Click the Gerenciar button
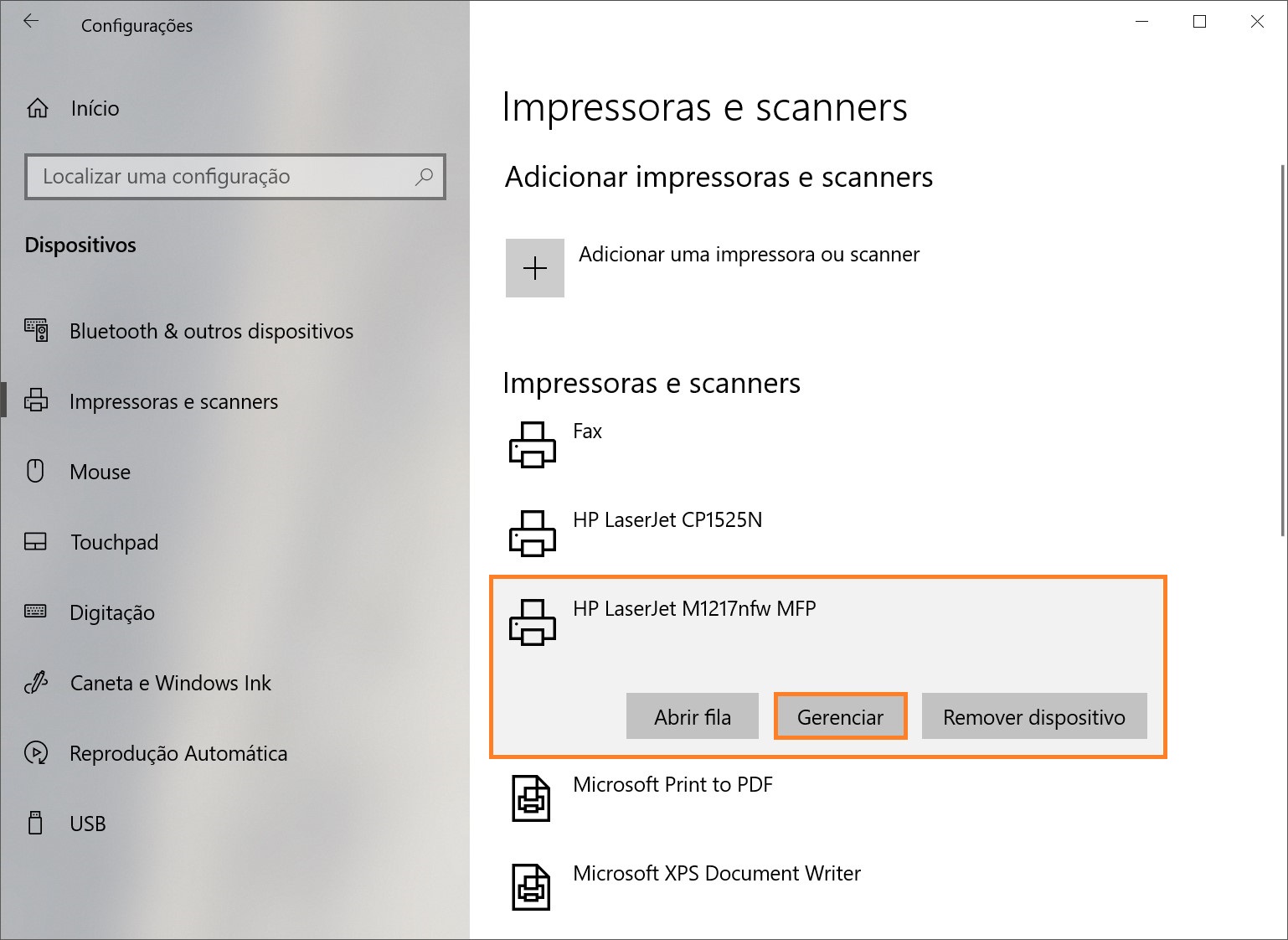Viewport: 1288px width, 940px height. 840,716
